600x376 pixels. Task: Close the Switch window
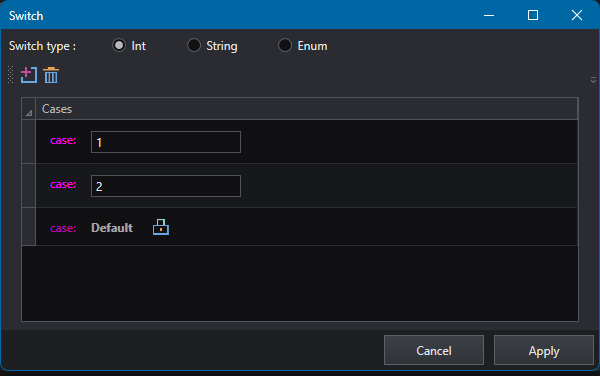577,15
